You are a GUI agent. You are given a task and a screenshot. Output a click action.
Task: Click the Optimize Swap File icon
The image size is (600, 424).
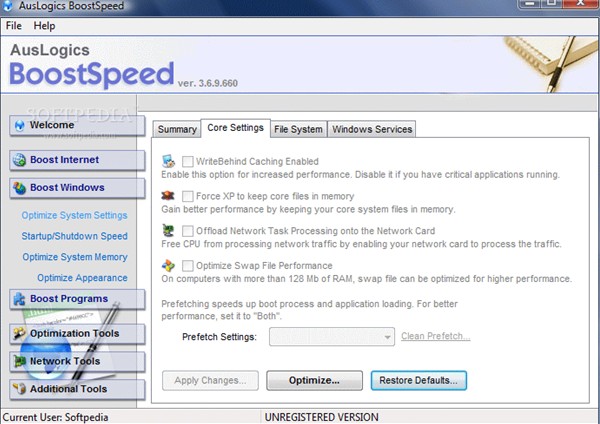[x=168, y=265]
